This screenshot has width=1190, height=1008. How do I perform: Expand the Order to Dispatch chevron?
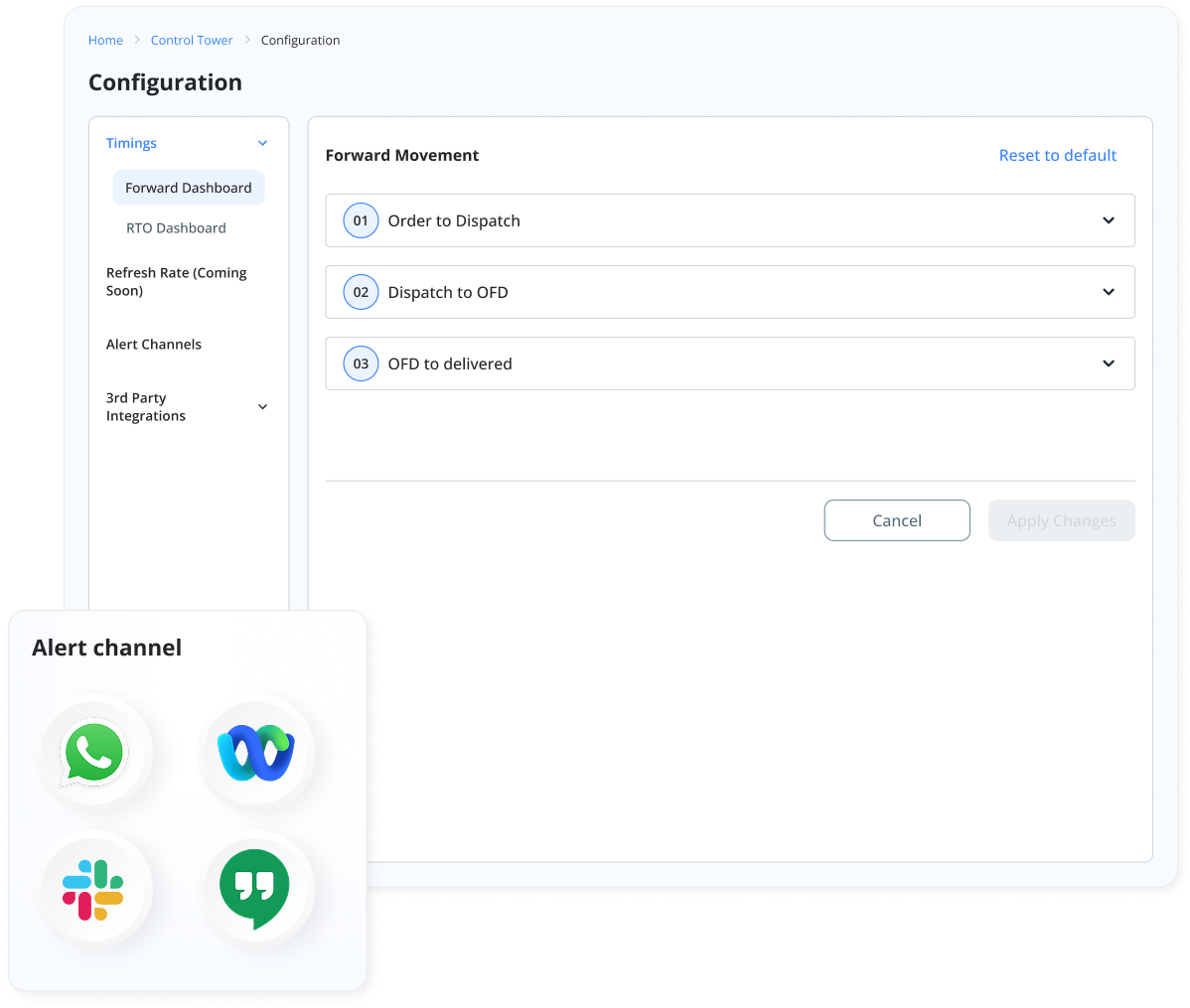[x=1109, y=220]
